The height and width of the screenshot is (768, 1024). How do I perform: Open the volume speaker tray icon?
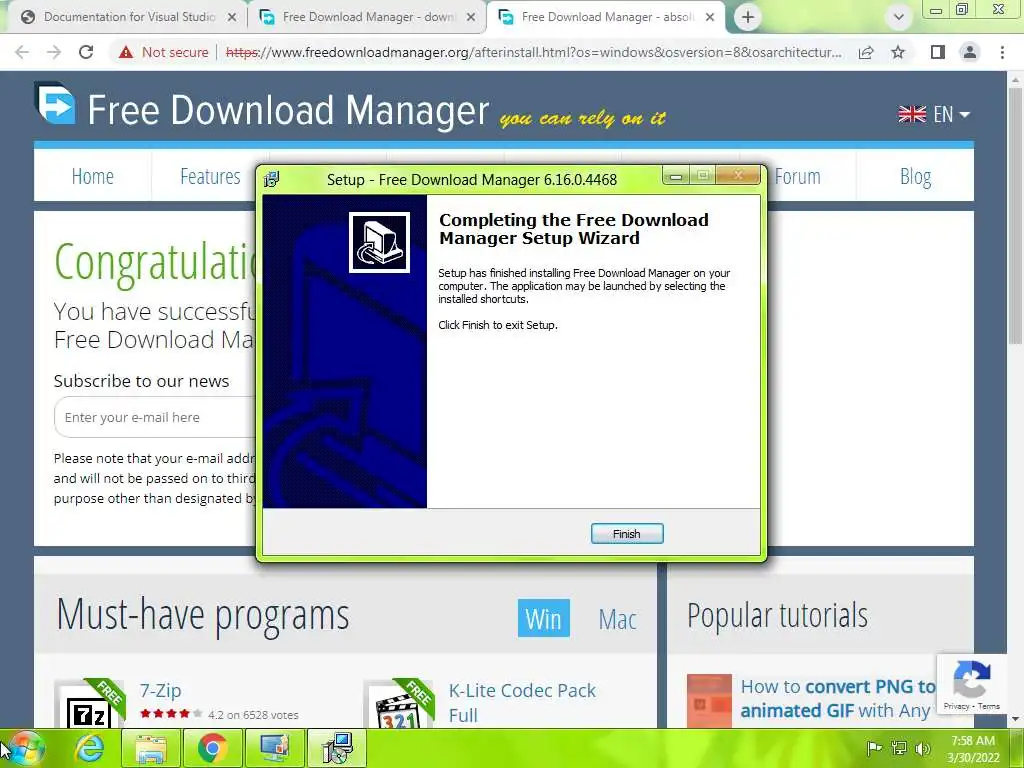coord(923,748)
